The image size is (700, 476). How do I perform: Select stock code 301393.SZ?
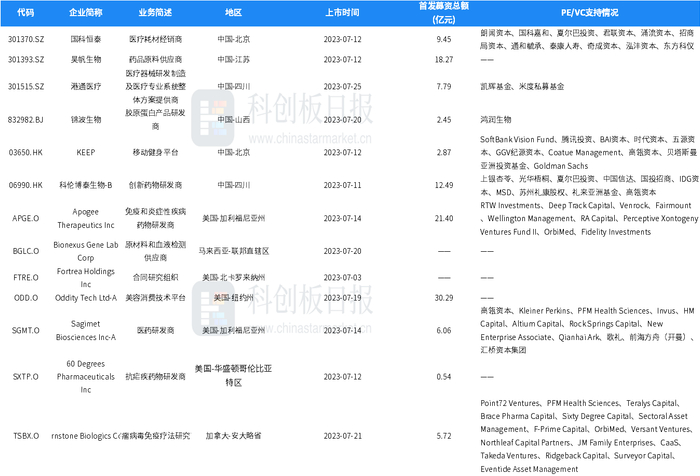[x=26, y=59]
